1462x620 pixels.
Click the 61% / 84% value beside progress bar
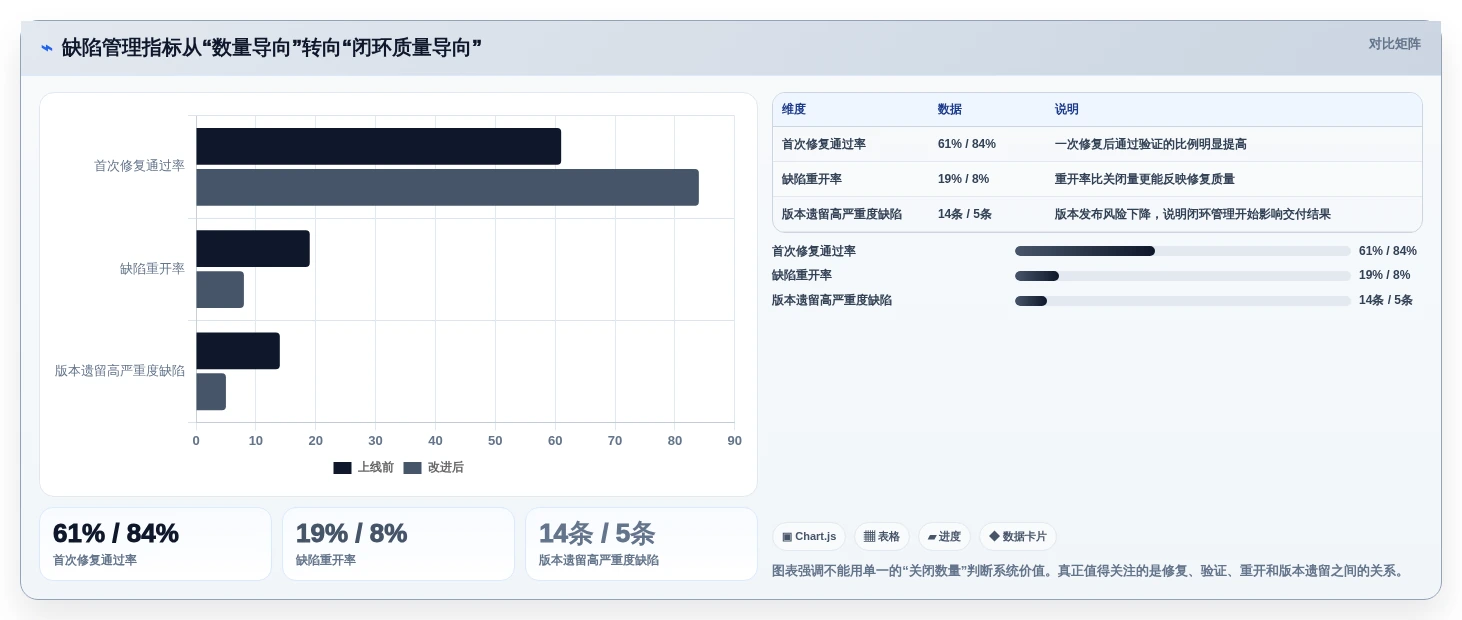[x=1388, y=251]
